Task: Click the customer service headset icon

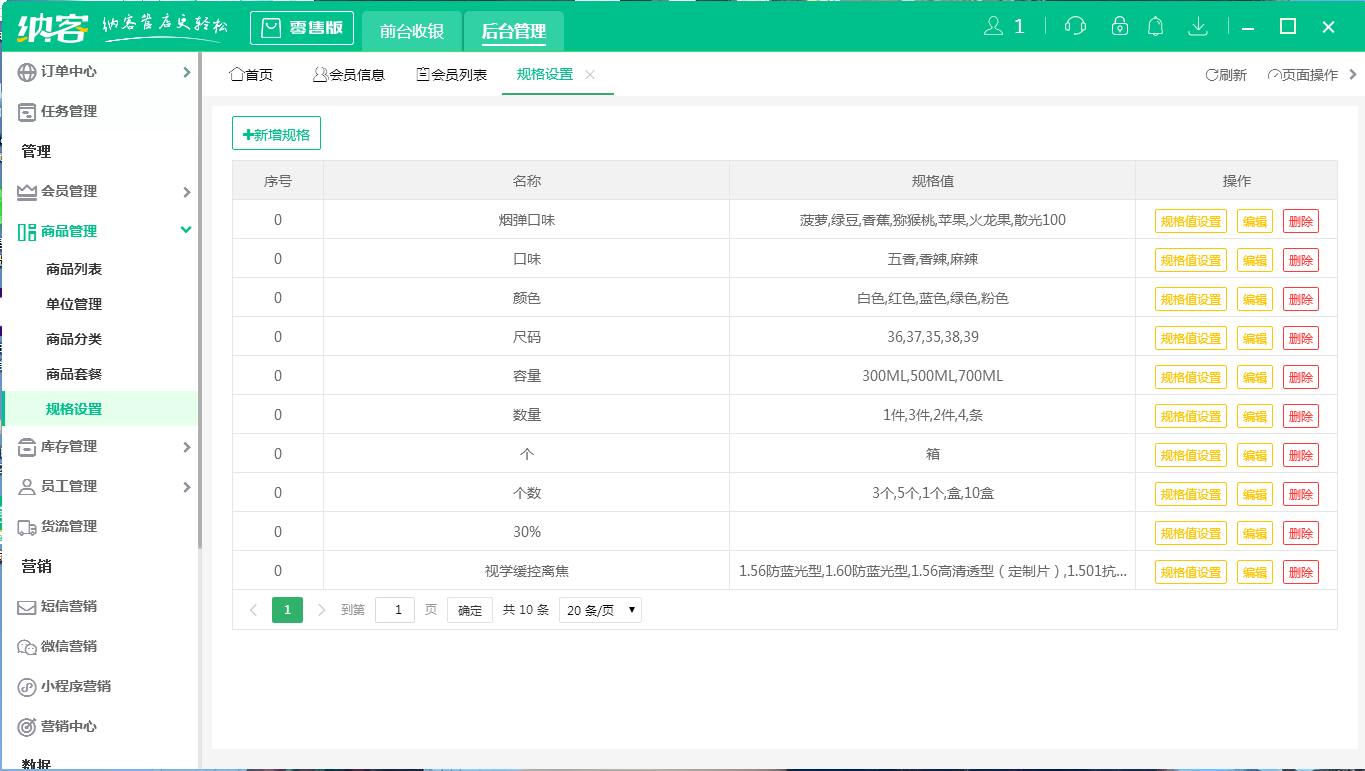Action: 1075,25
